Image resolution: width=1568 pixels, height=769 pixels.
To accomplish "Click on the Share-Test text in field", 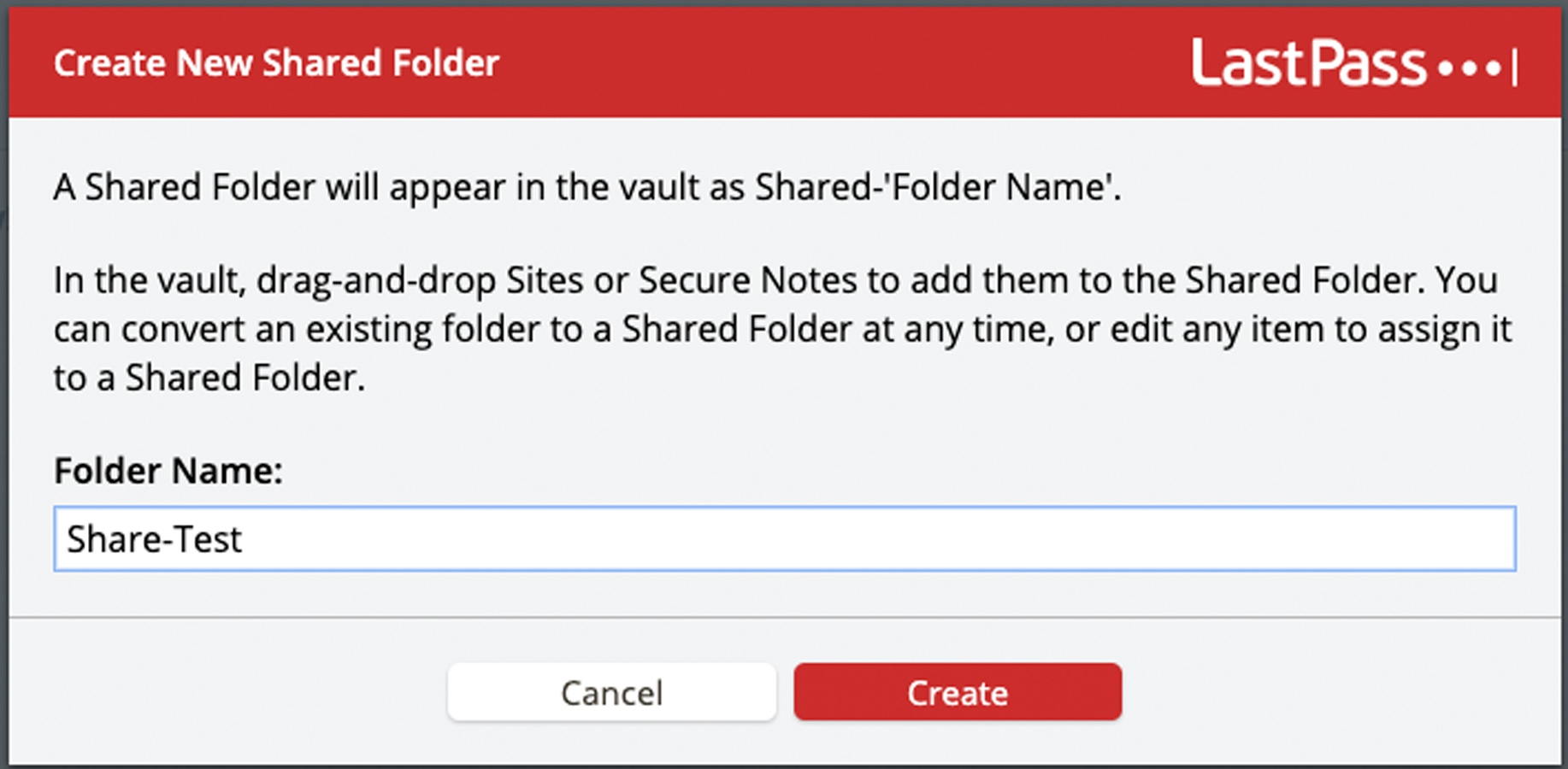I will [154, 539].
